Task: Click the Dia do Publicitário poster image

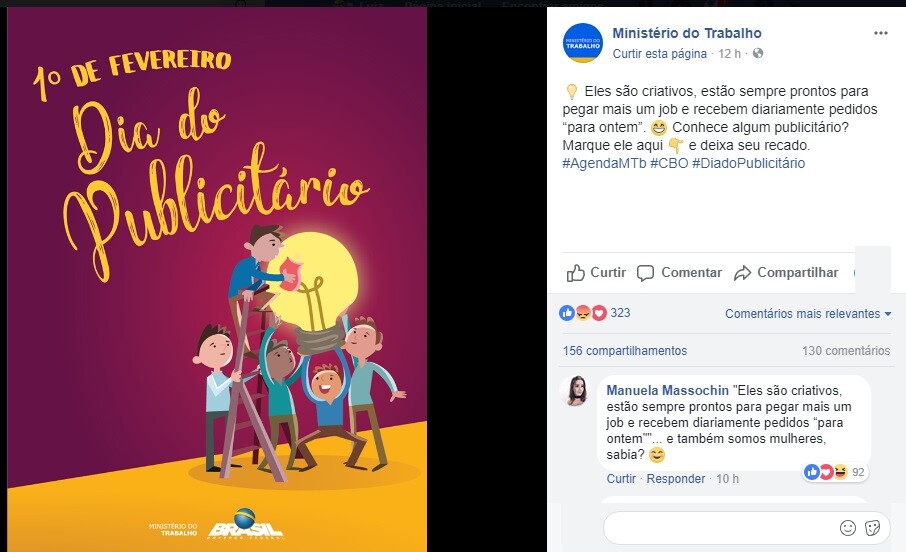Action: coord(217,280)
